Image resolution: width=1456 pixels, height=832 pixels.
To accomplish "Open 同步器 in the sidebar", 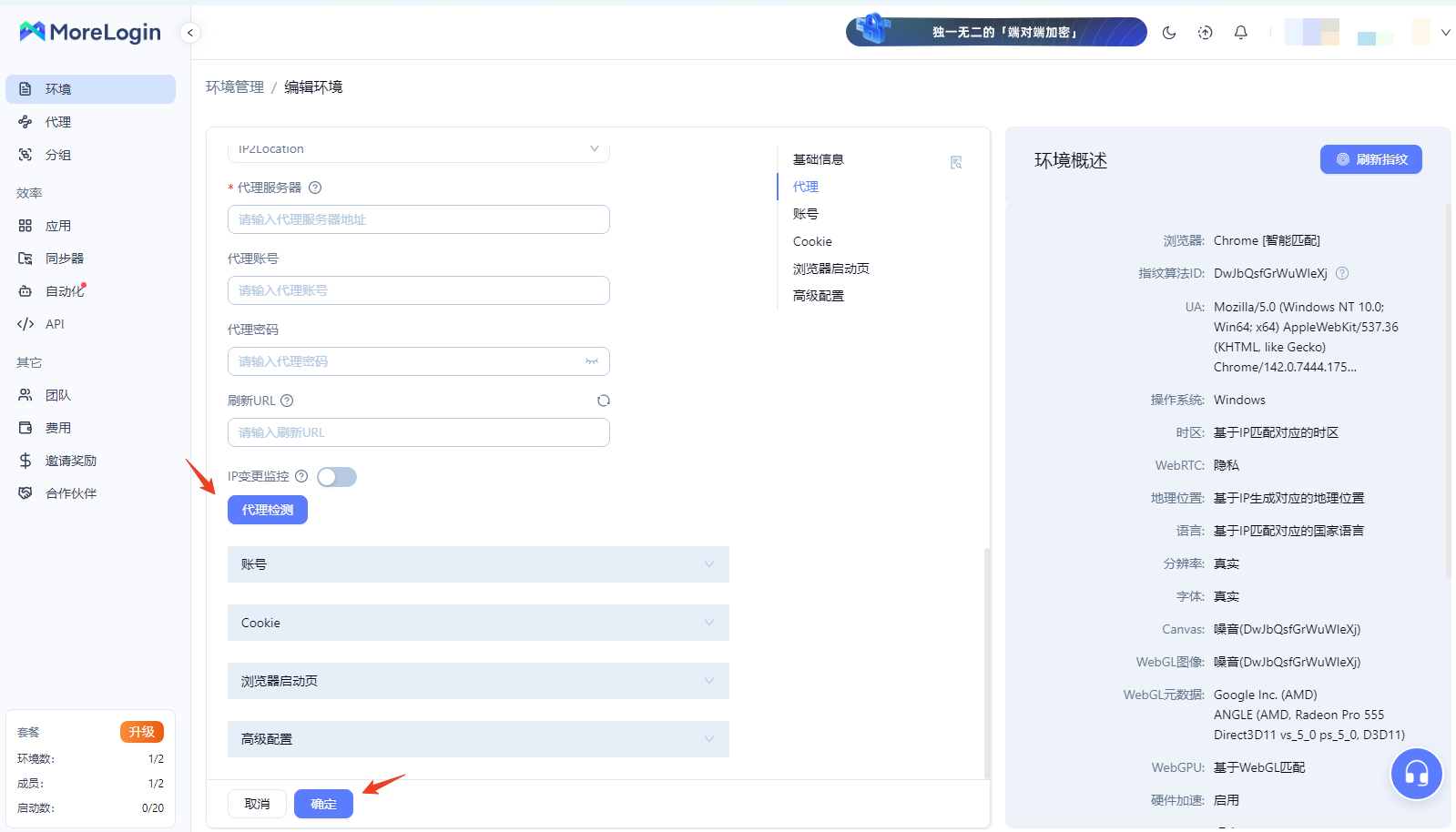I will pyautogui.click(x=65, y=259).
